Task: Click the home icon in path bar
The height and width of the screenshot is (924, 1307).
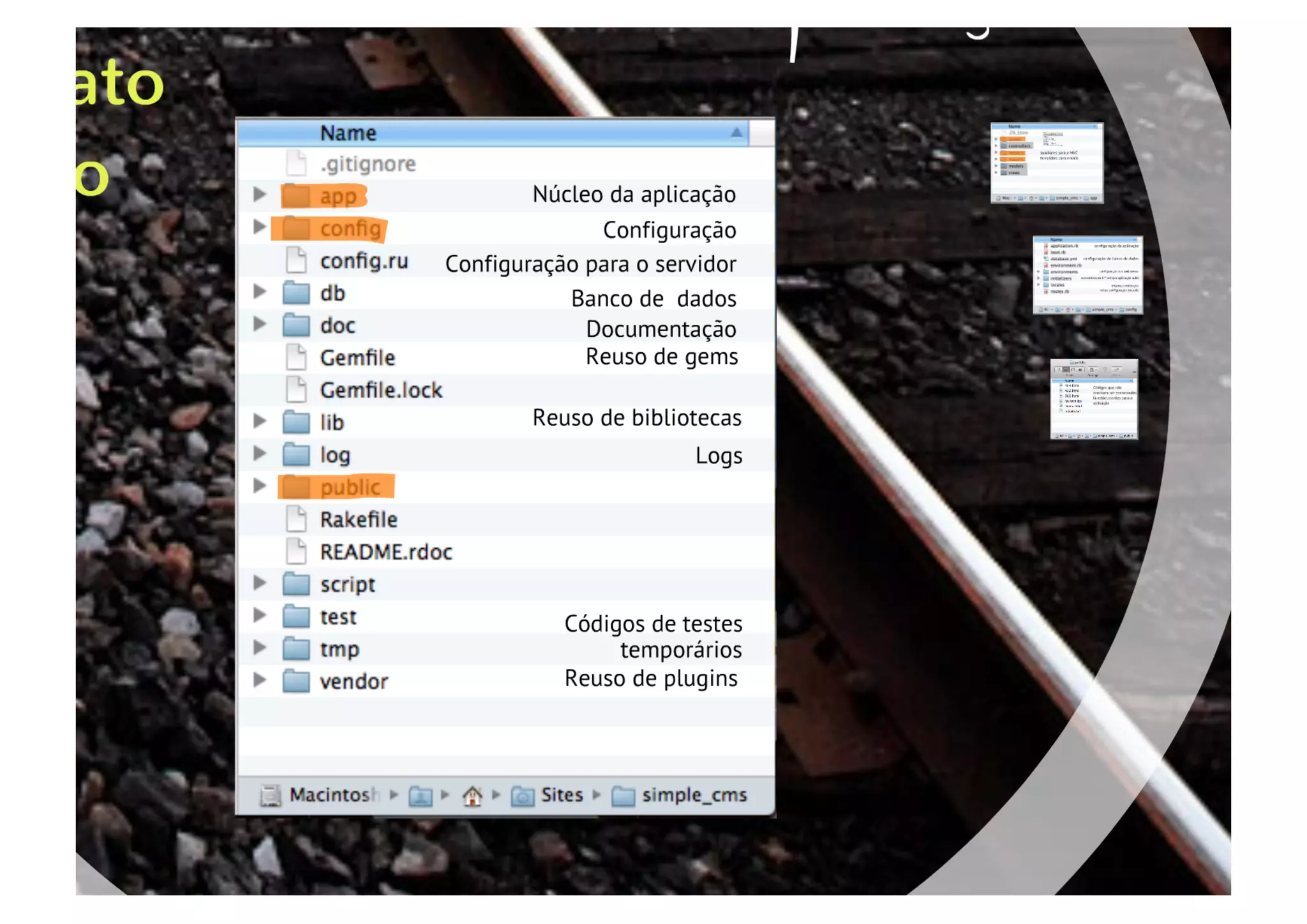Action: [472, 796]
